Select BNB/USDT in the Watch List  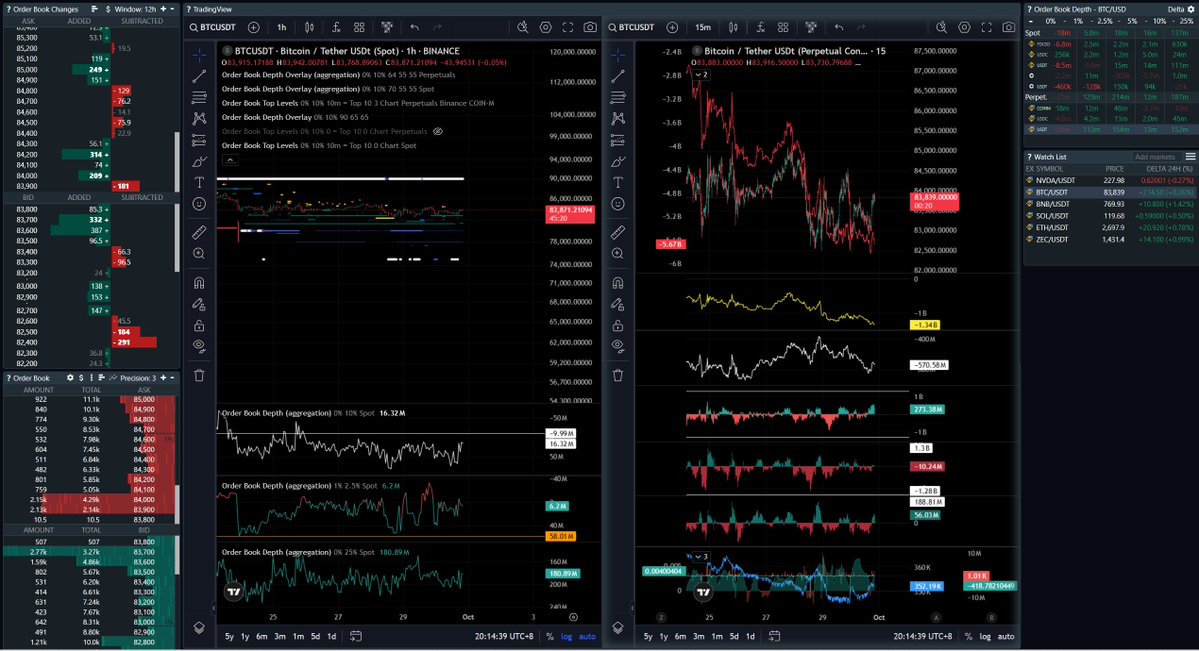(x=1111, y=204)
